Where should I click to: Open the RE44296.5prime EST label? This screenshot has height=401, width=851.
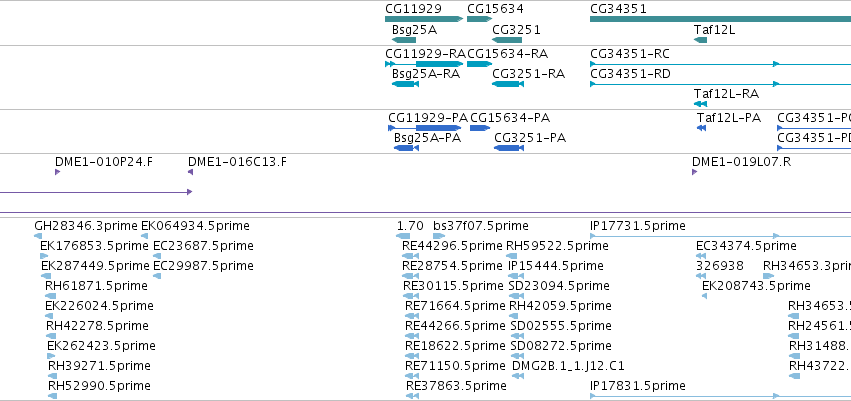tap(452, 246)
